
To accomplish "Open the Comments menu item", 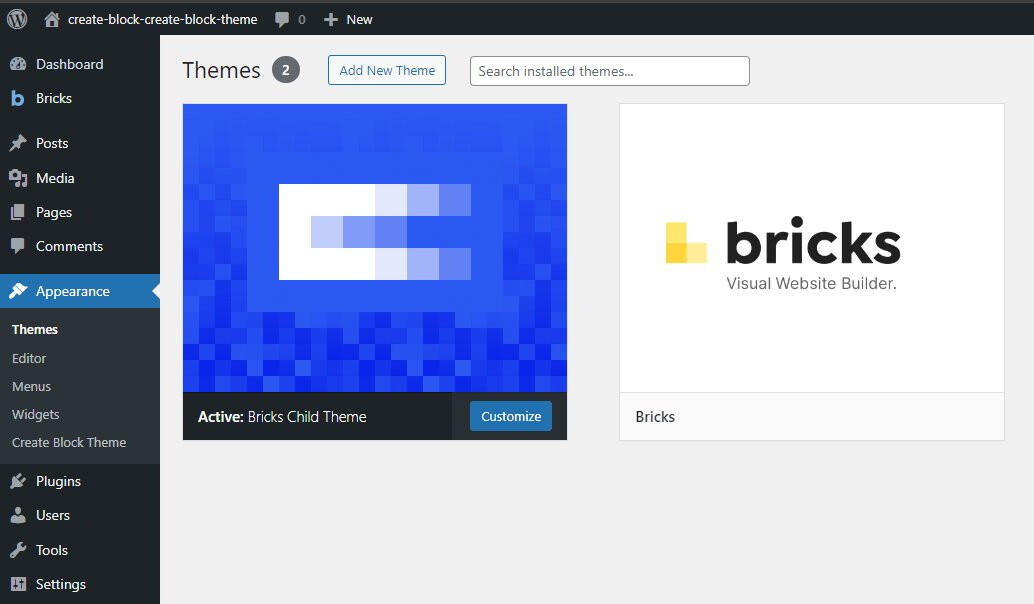I will point(80,246).
